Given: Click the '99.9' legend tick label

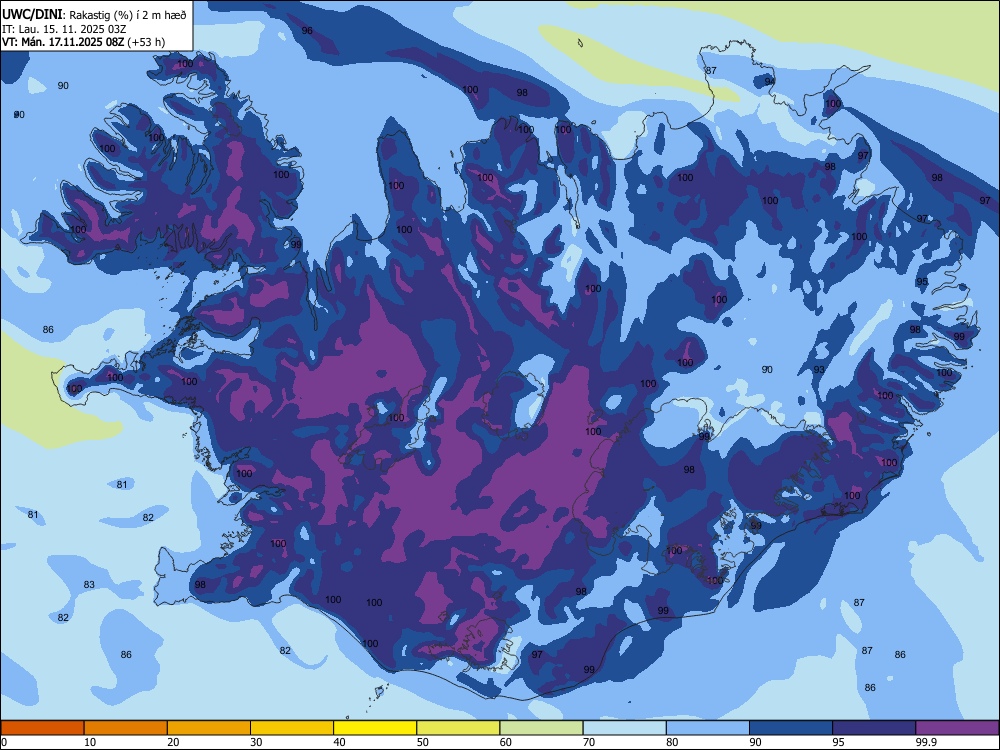Looking at the screenshot, I should pyautogui.click(x=925, y=742).
